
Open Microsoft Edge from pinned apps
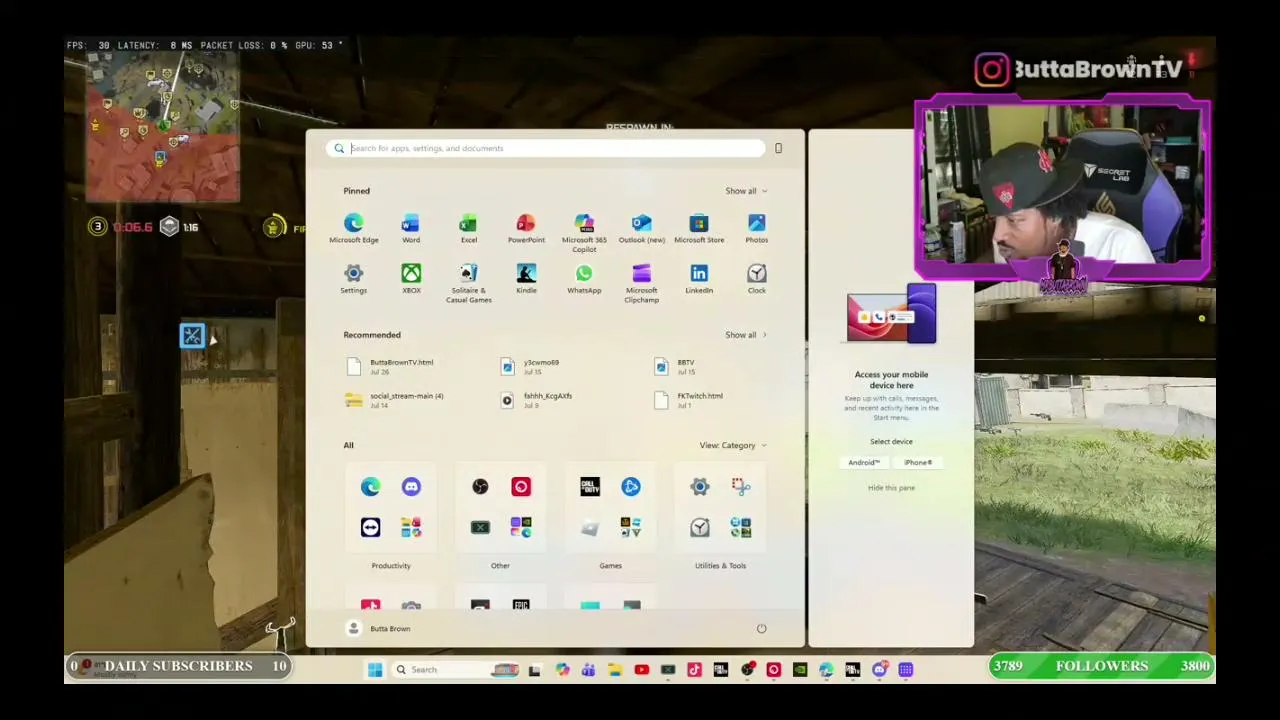[x=354, y=228]
